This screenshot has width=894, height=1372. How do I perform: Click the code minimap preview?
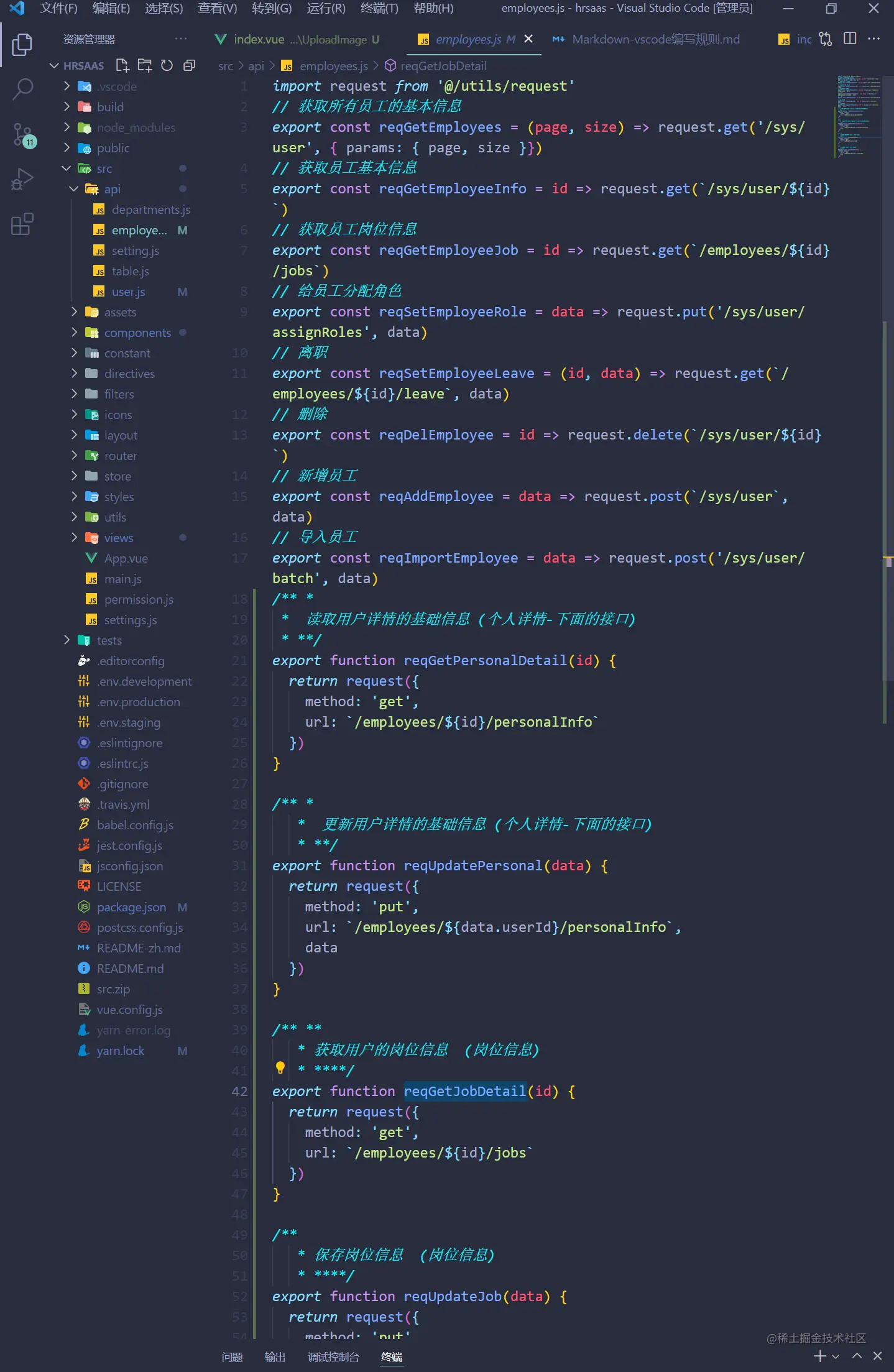[858, 116]
